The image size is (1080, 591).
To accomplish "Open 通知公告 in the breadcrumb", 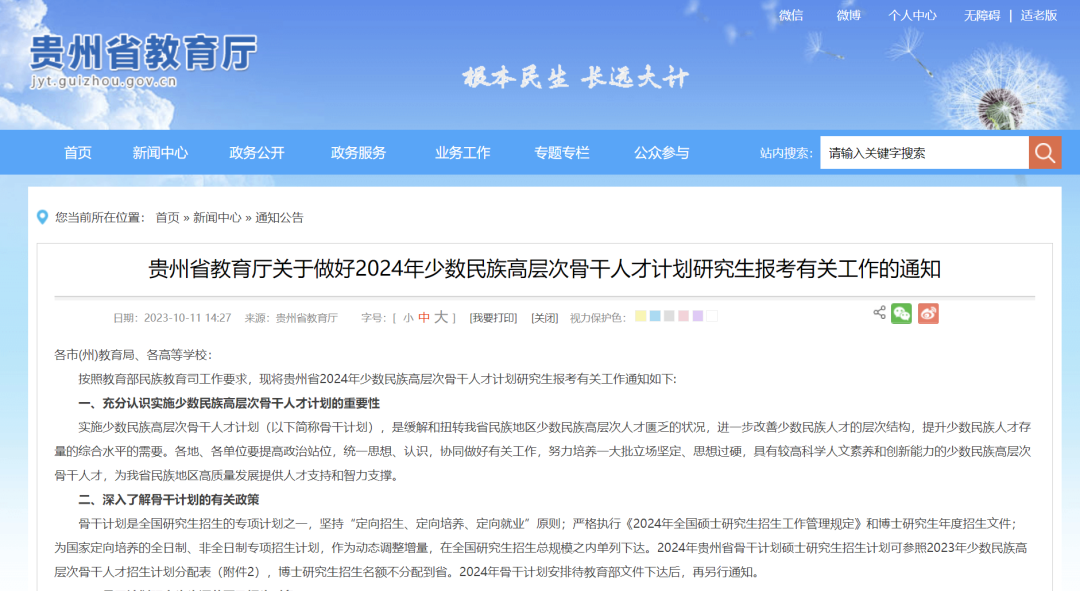I will click(x=279, y=217).
